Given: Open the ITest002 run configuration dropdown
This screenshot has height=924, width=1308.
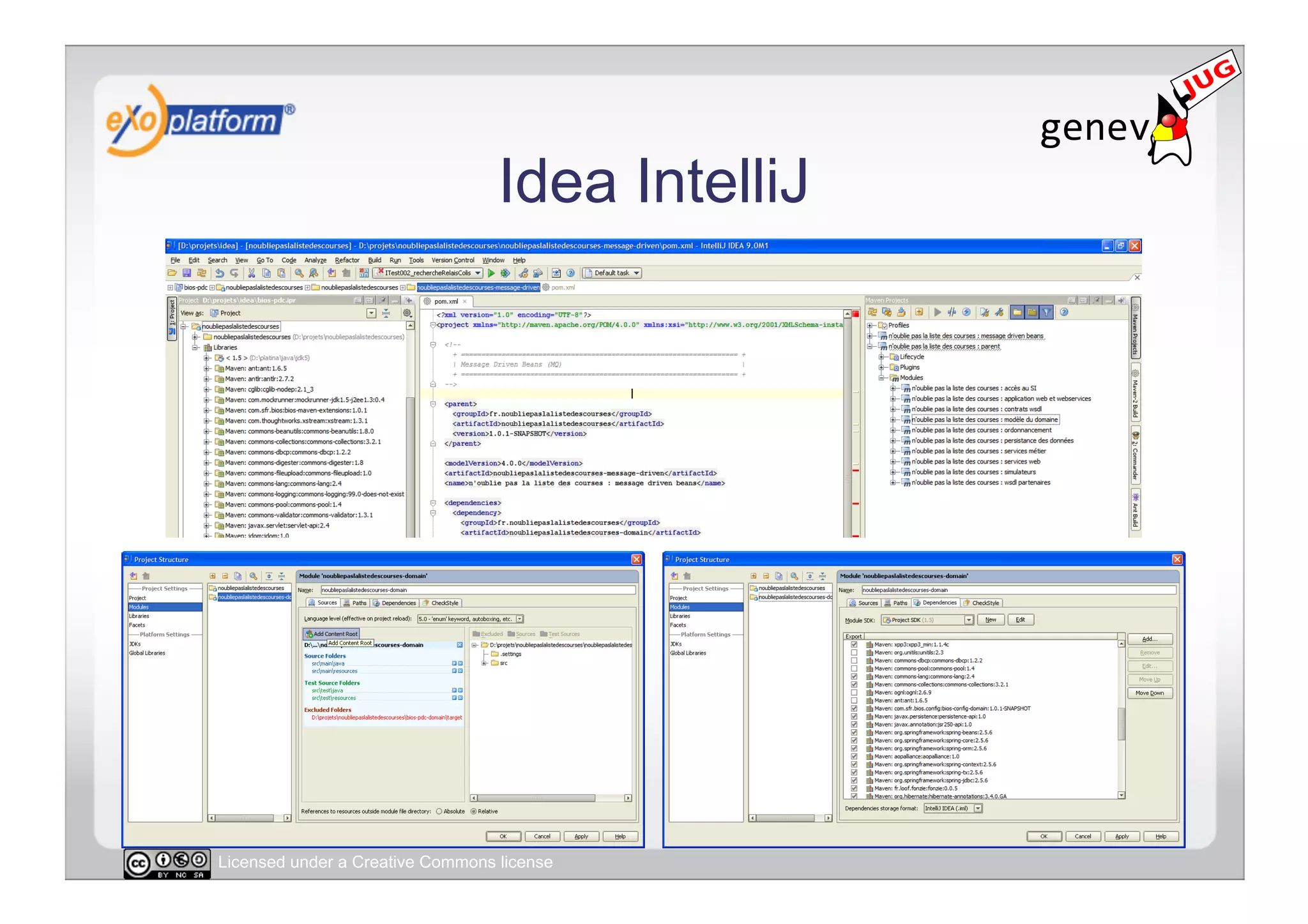Looking at the screenshot, I should click(x=478, y=273).
